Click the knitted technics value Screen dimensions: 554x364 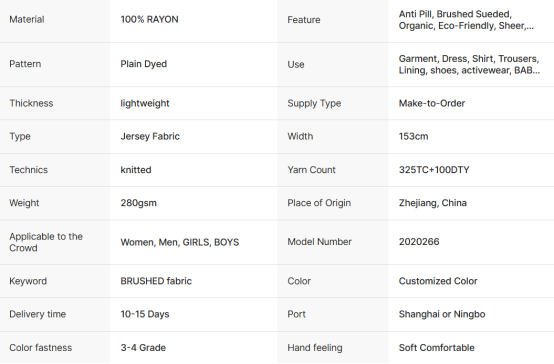pyautogui.click(x=136, y=170)
